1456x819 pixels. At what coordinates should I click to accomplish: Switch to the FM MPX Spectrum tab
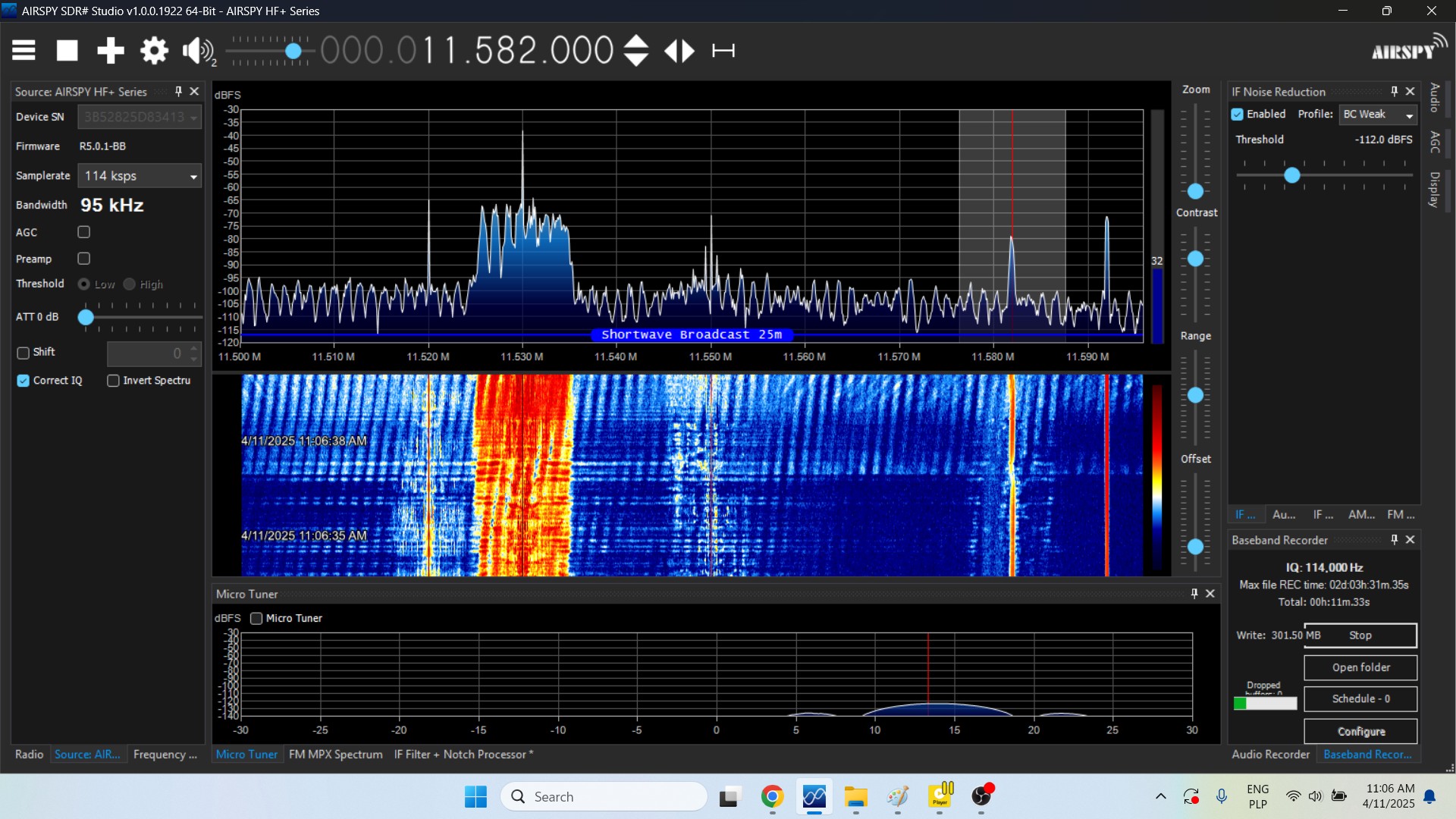335,754
